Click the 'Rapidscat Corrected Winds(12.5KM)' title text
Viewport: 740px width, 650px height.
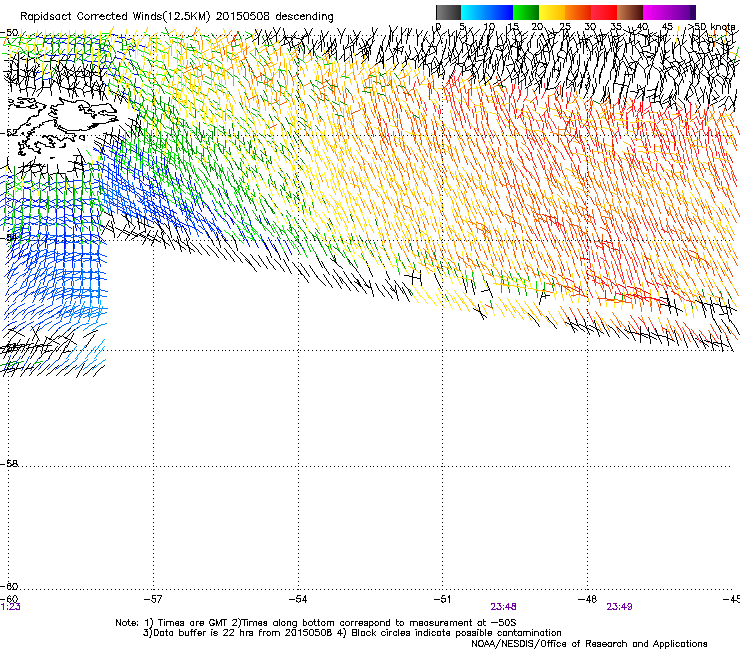pos(115,17)
